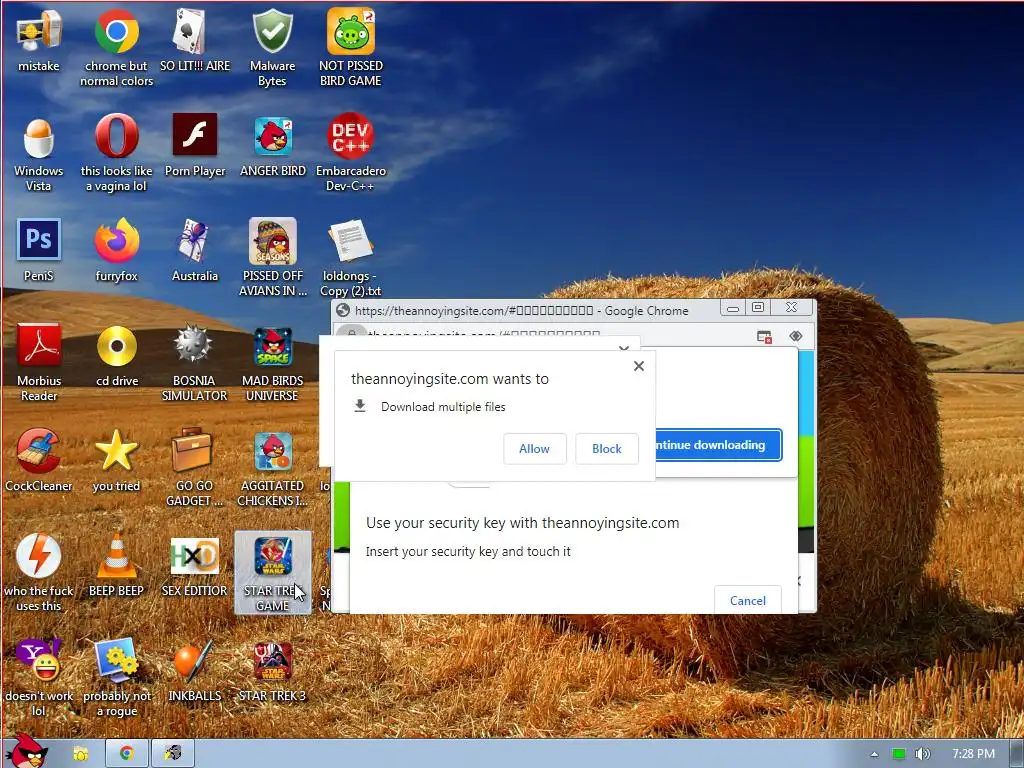Open the Angry Birds Start button
The image size is (1024, 768).
click(26, 750)
